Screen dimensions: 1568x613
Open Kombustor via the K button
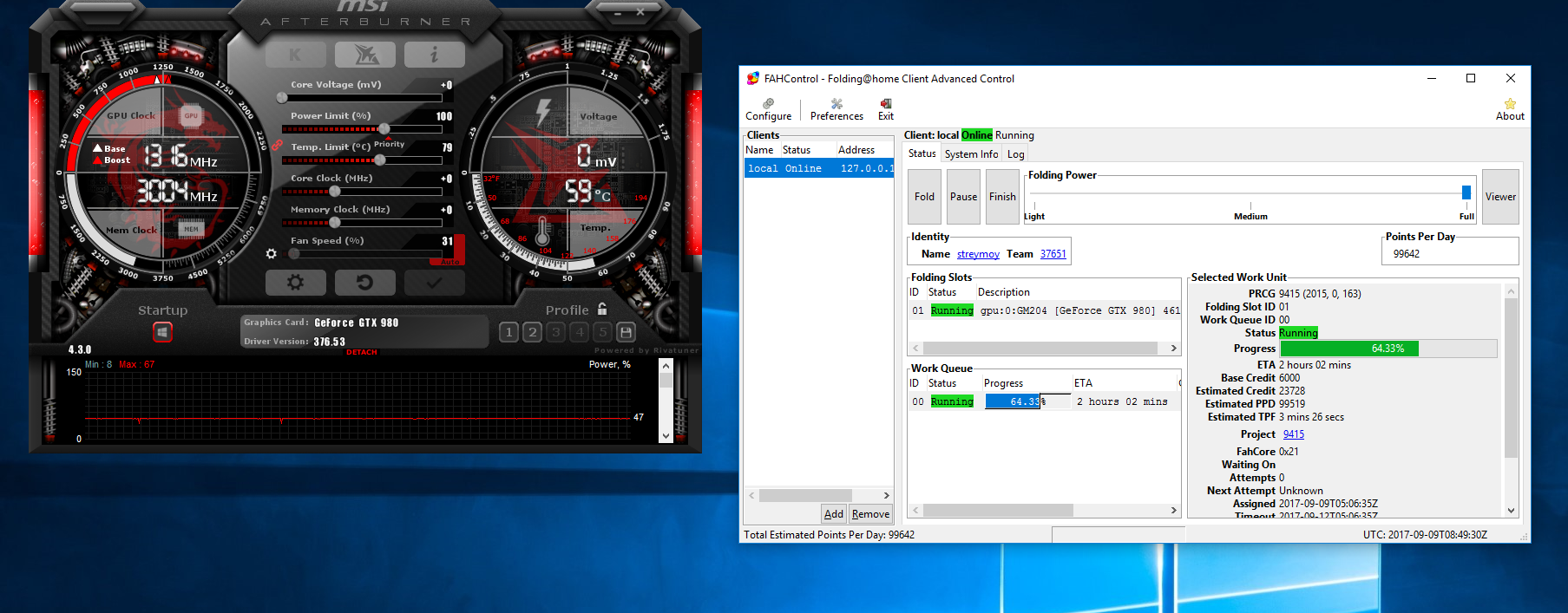tap(295, 55)
